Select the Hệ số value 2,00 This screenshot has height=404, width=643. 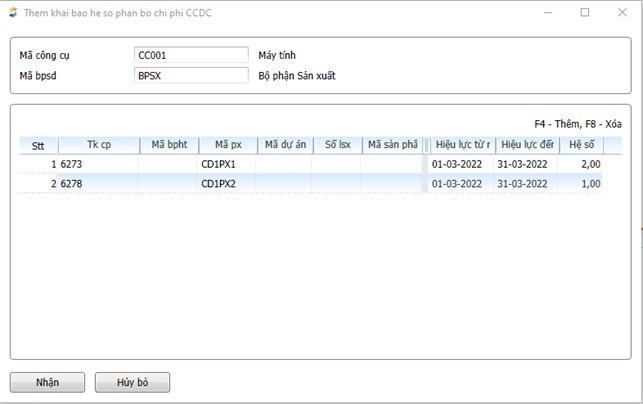pyautogui.click(x=581, y=164)
